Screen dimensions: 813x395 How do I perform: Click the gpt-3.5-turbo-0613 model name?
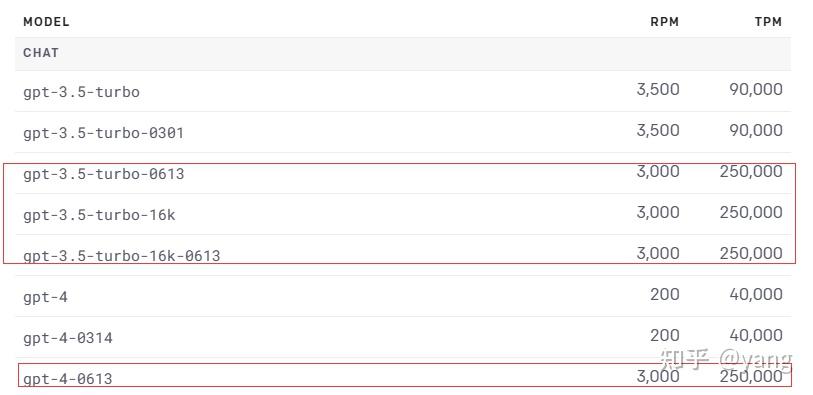click(x=104, y=174)
